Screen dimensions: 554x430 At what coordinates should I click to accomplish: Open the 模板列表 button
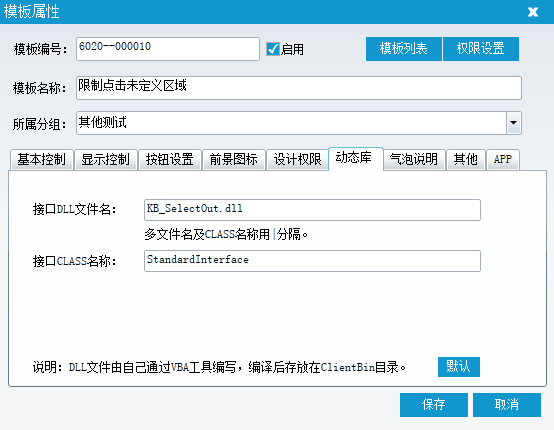404,49
